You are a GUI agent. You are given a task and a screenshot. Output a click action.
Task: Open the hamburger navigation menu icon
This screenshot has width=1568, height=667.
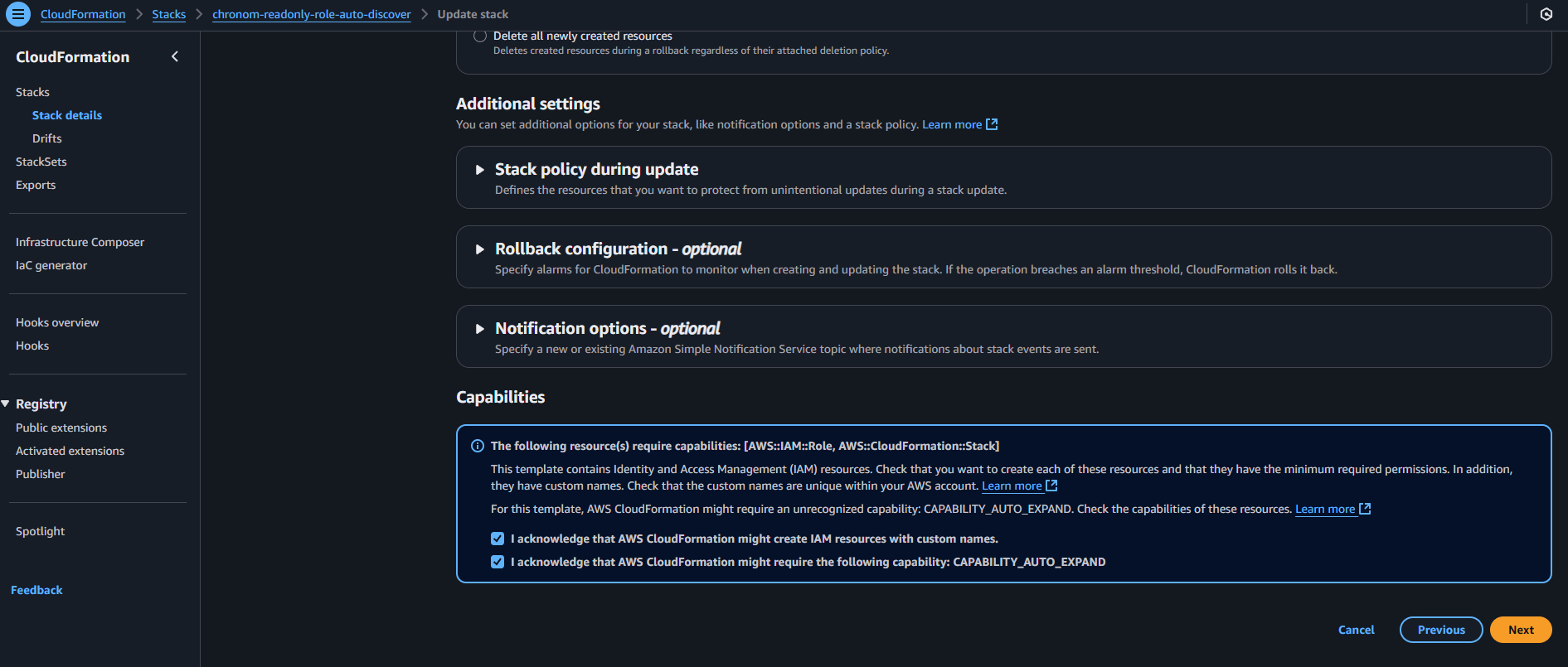point(17,14)
